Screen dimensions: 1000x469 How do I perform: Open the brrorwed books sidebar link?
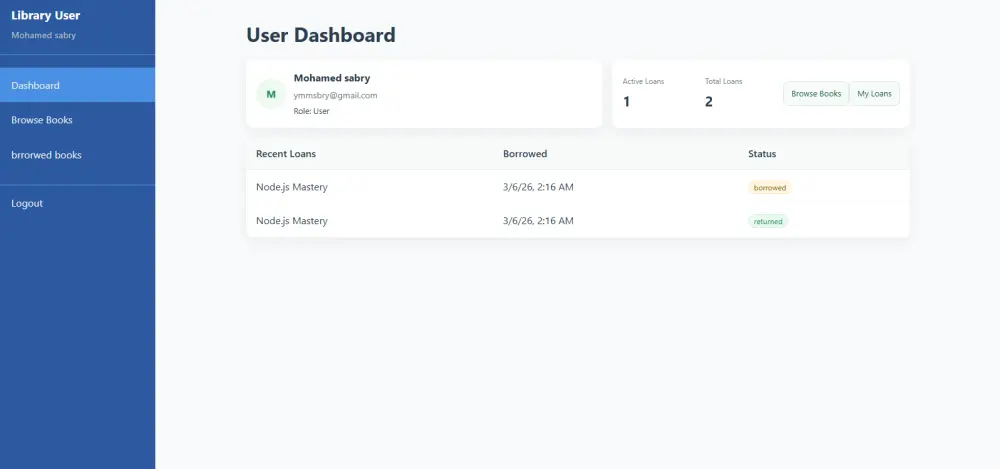click(x=77, y=155)
